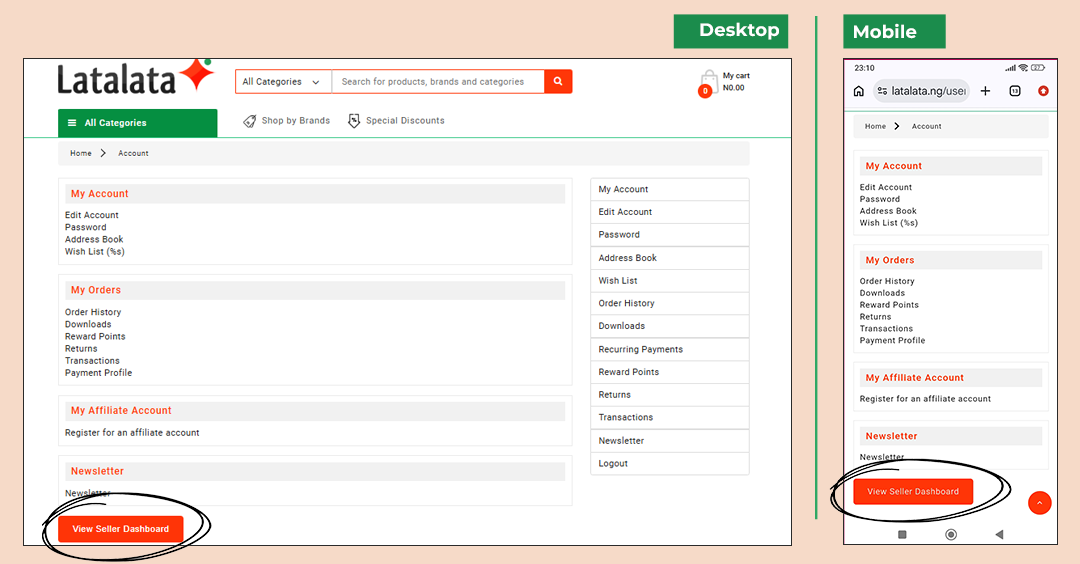Tap the Android recent apps square button

902,534
